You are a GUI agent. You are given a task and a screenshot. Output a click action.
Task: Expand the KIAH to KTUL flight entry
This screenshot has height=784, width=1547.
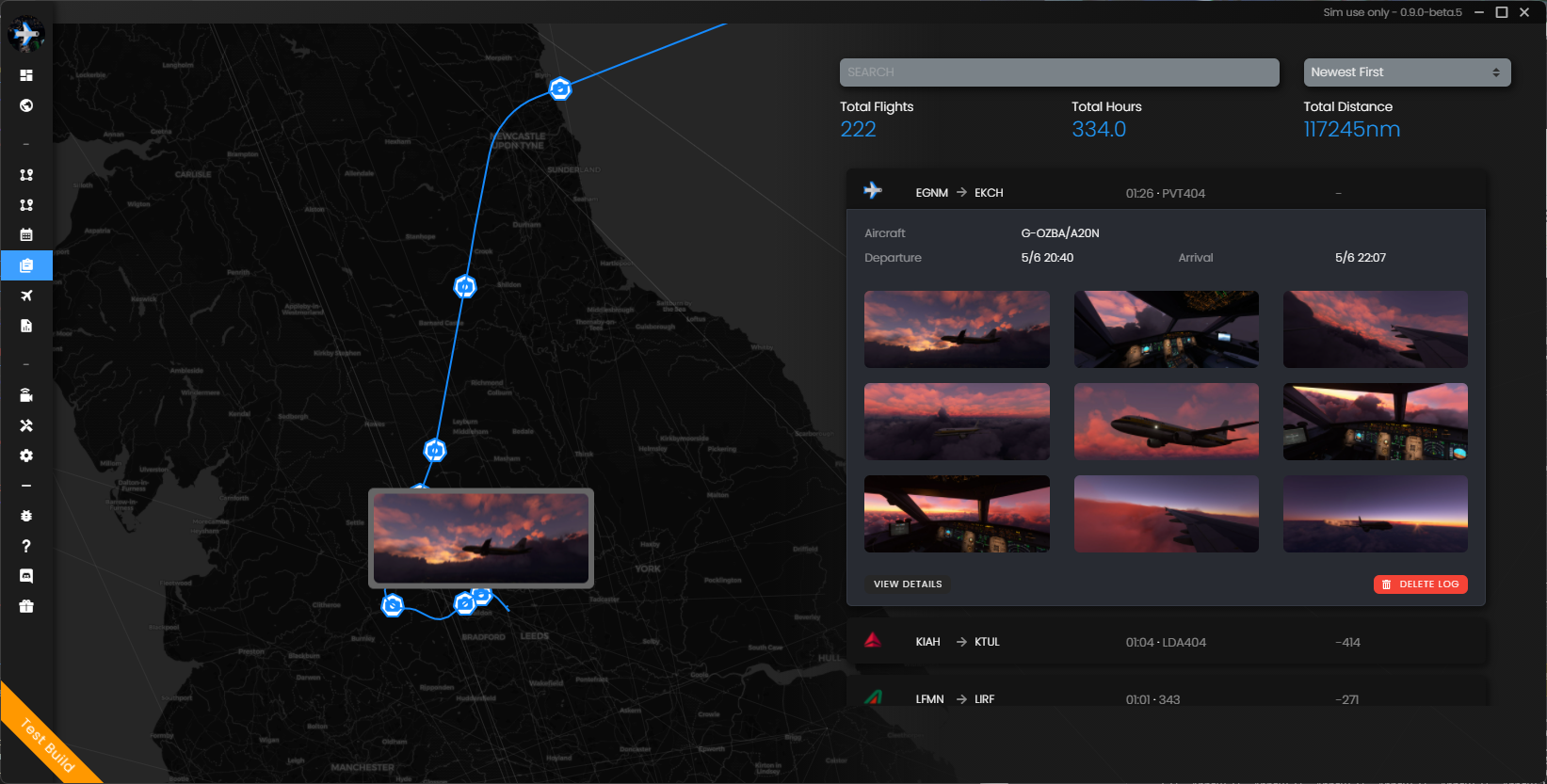1166,642
